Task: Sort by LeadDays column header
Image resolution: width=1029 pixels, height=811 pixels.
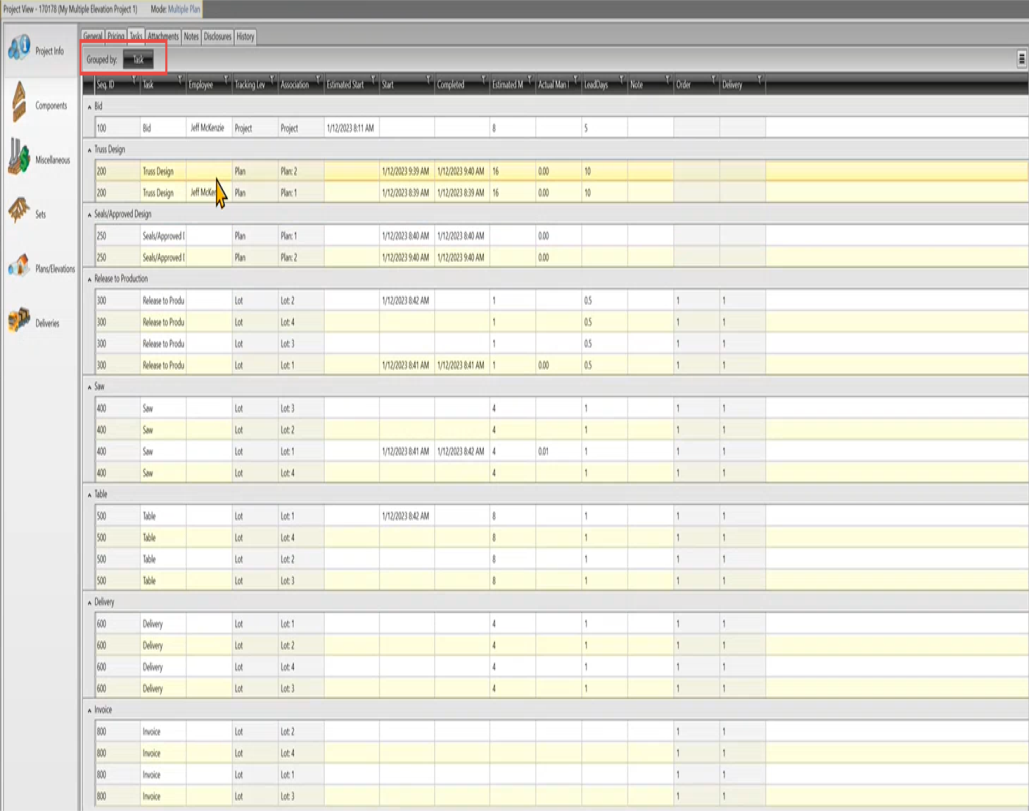Action: 604,84
